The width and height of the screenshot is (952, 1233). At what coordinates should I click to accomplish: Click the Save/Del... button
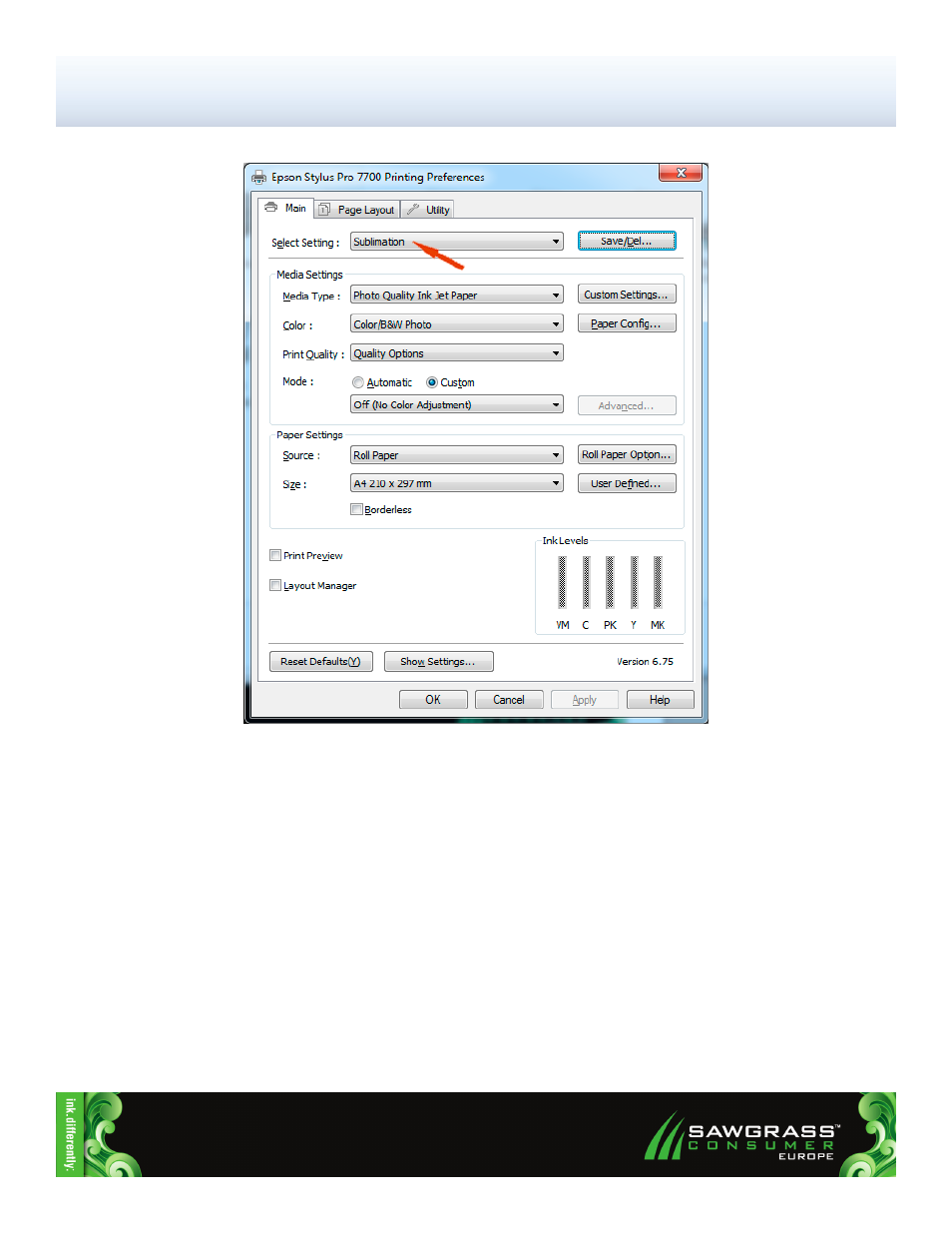(x=627, y=241)
